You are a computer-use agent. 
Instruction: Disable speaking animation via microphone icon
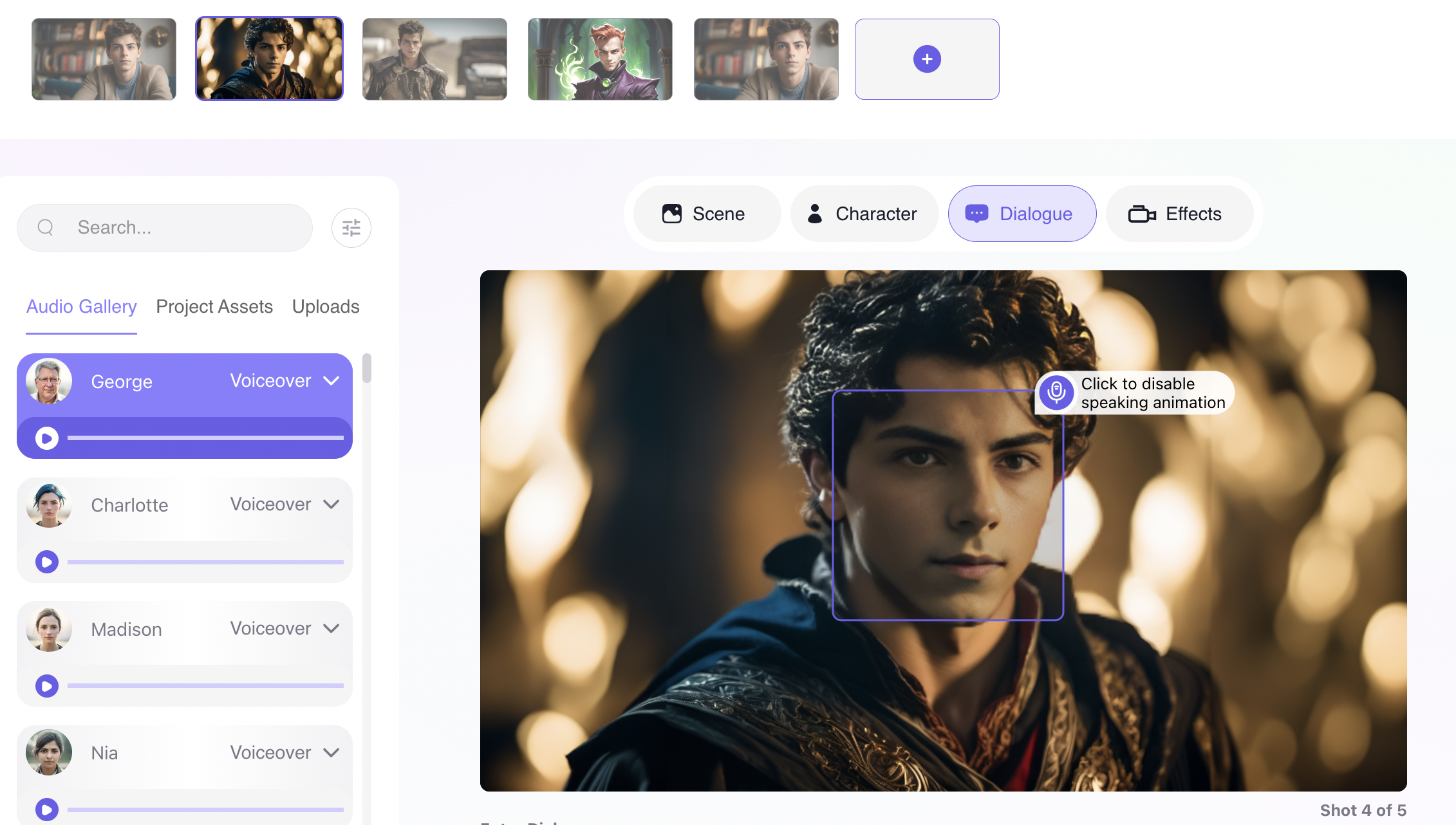pyautogui.click(x=1056, y=392)
